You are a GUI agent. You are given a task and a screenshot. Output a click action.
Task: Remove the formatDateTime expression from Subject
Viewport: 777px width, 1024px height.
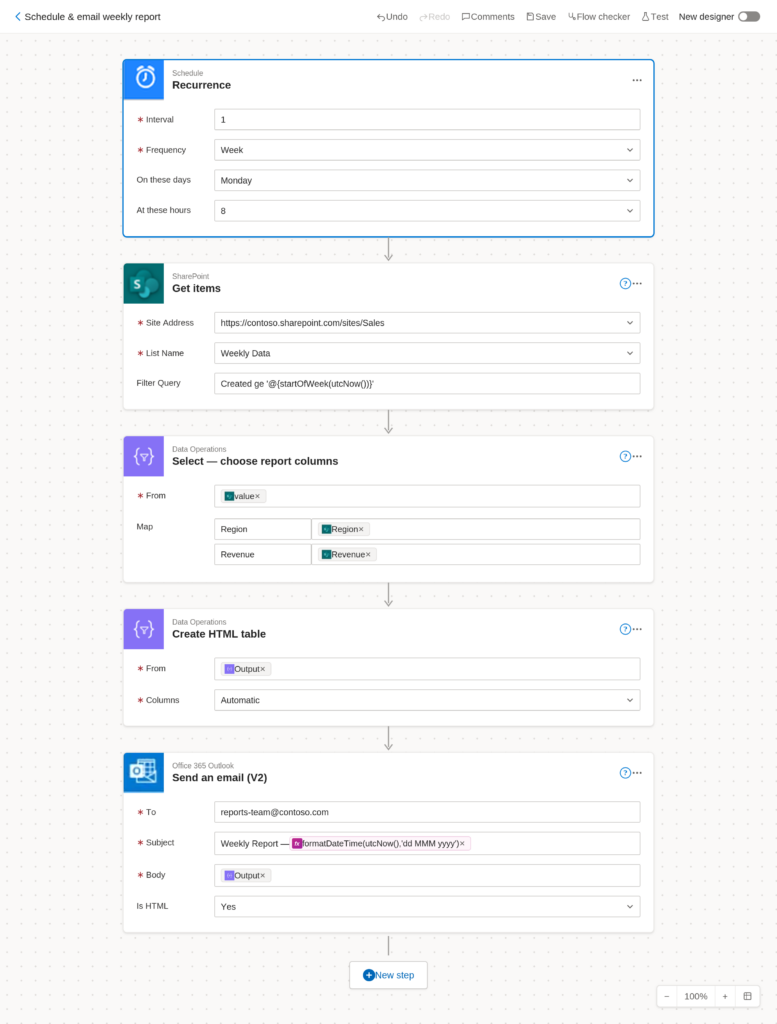pyautogui.click(x=462, y=844)
